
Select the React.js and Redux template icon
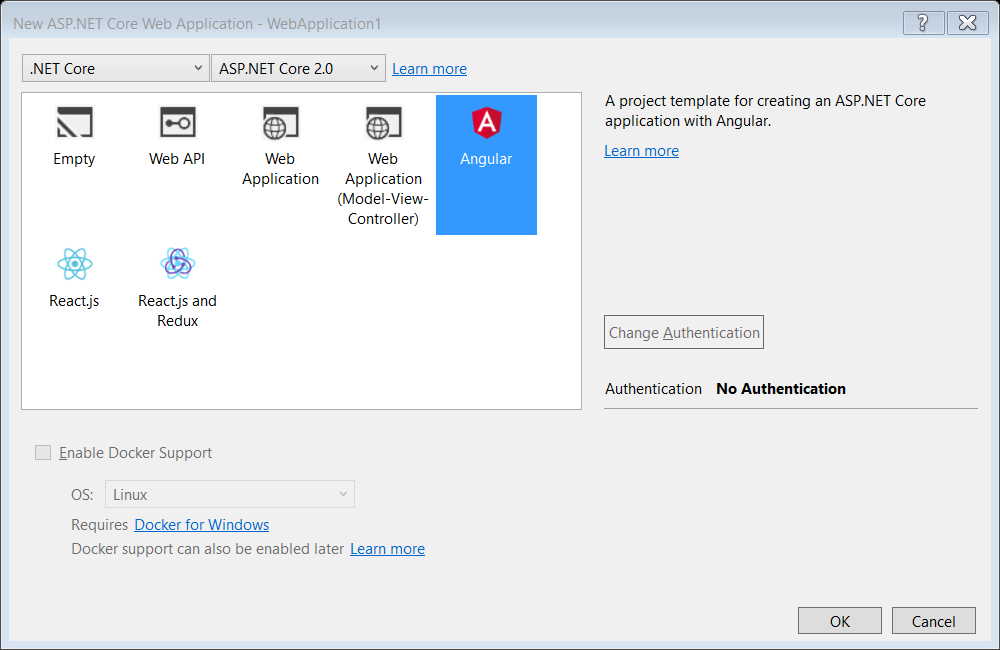pyautogui.click(x=177, y=263)
